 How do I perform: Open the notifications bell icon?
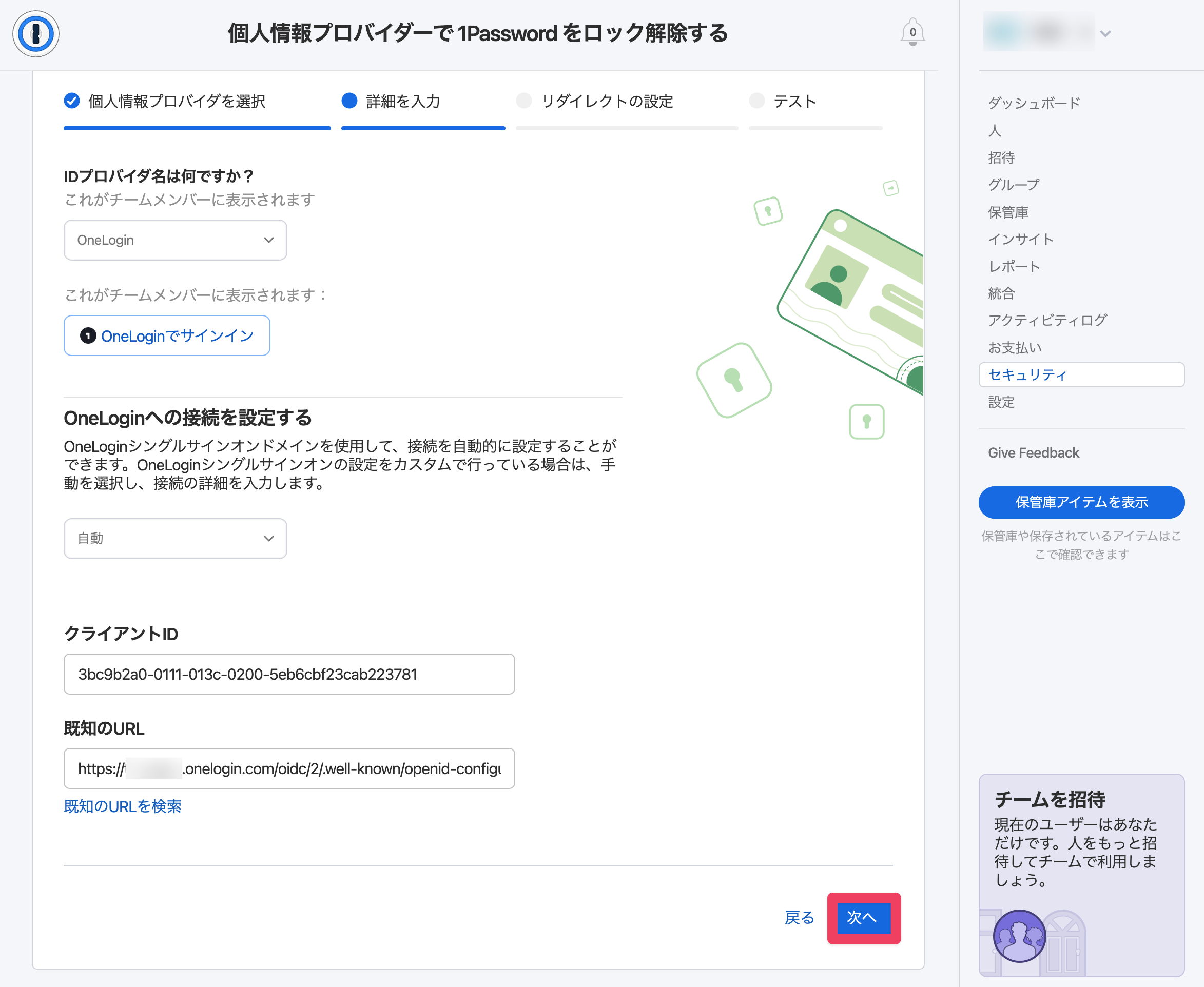[912, 32]
